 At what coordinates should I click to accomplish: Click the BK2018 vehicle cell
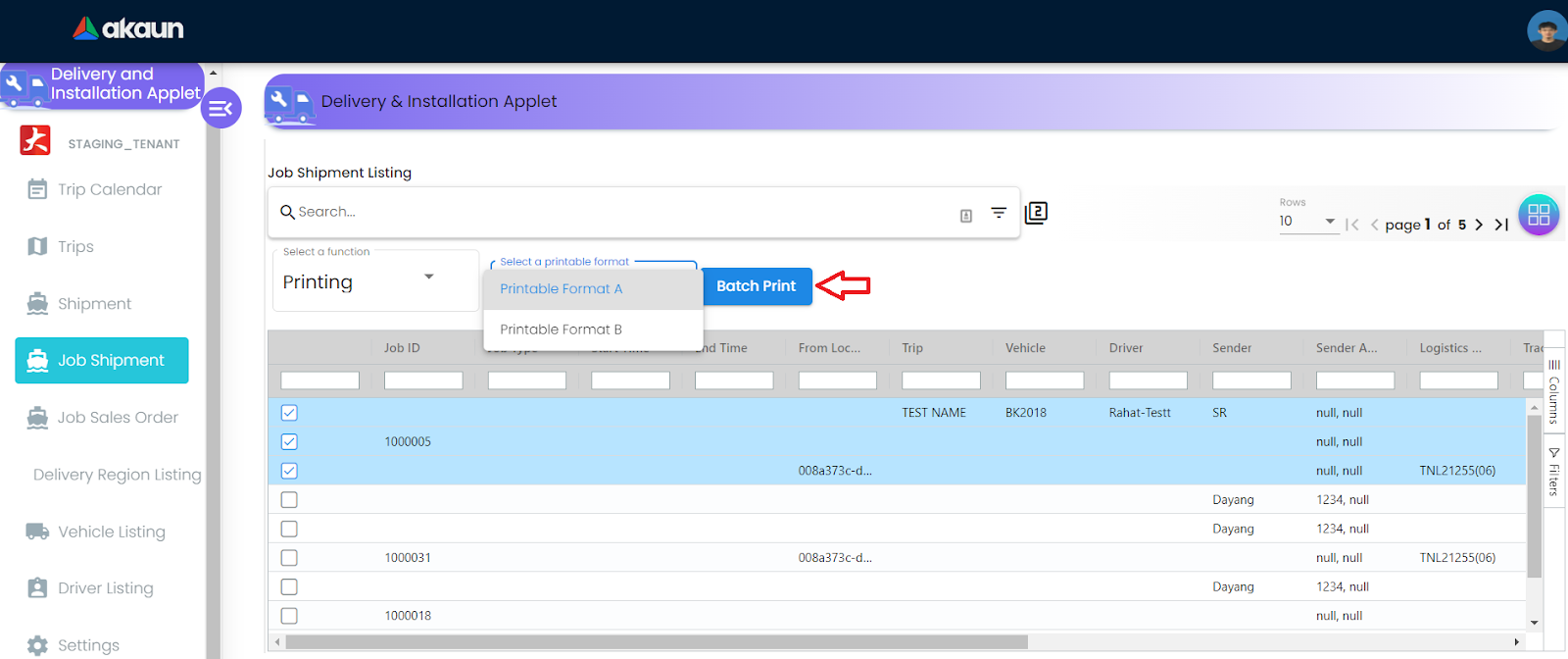click(x=1026, y=413)
